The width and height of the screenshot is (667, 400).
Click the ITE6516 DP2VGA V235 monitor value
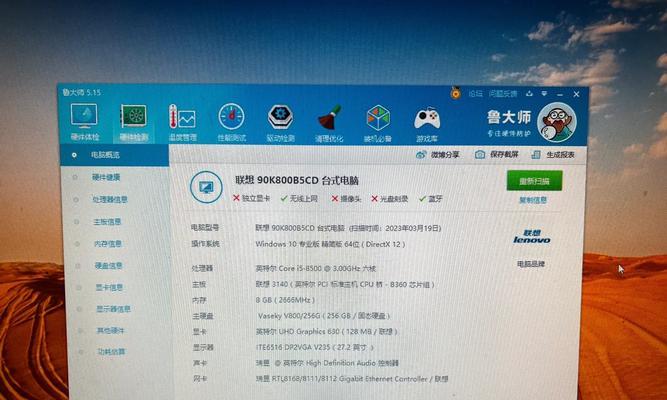tap(315, 347)
